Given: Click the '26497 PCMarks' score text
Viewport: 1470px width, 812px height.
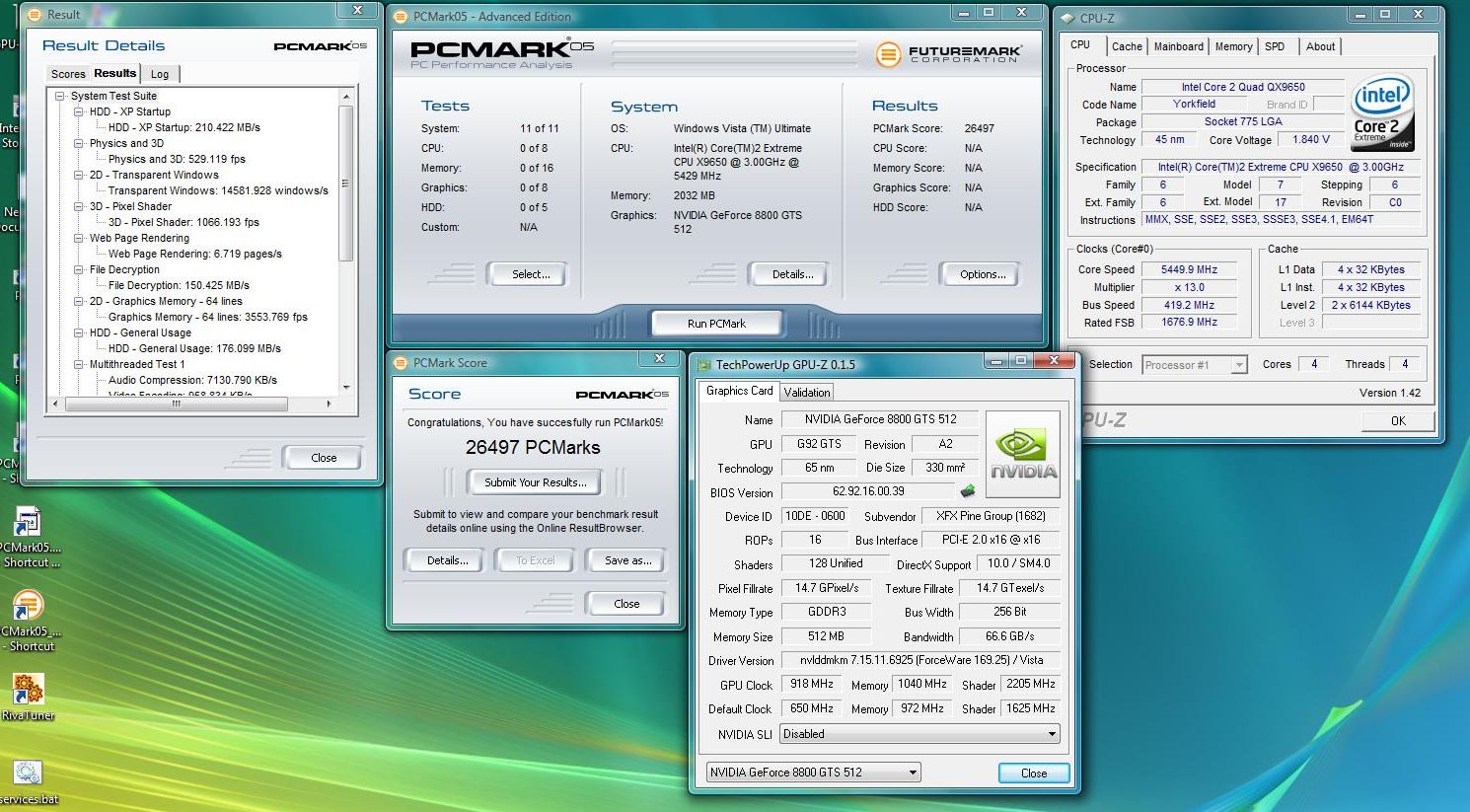Looking at the screenshot, I should tap(533, 447).
